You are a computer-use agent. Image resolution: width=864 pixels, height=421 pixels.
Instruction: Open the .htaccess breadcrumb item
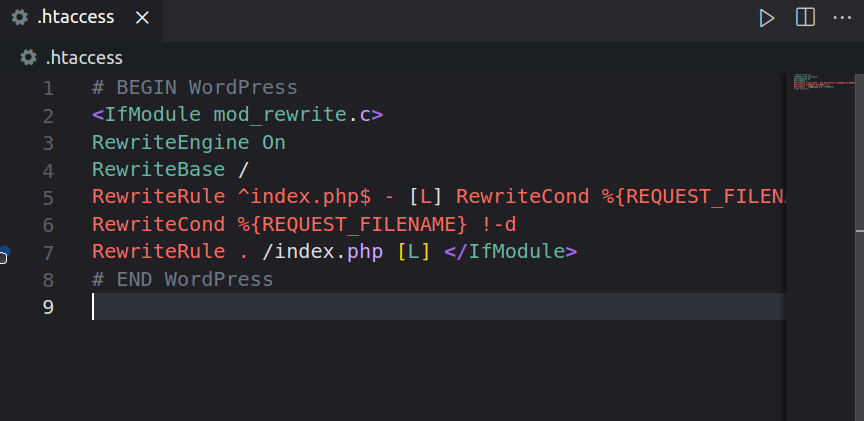[84, 57]
